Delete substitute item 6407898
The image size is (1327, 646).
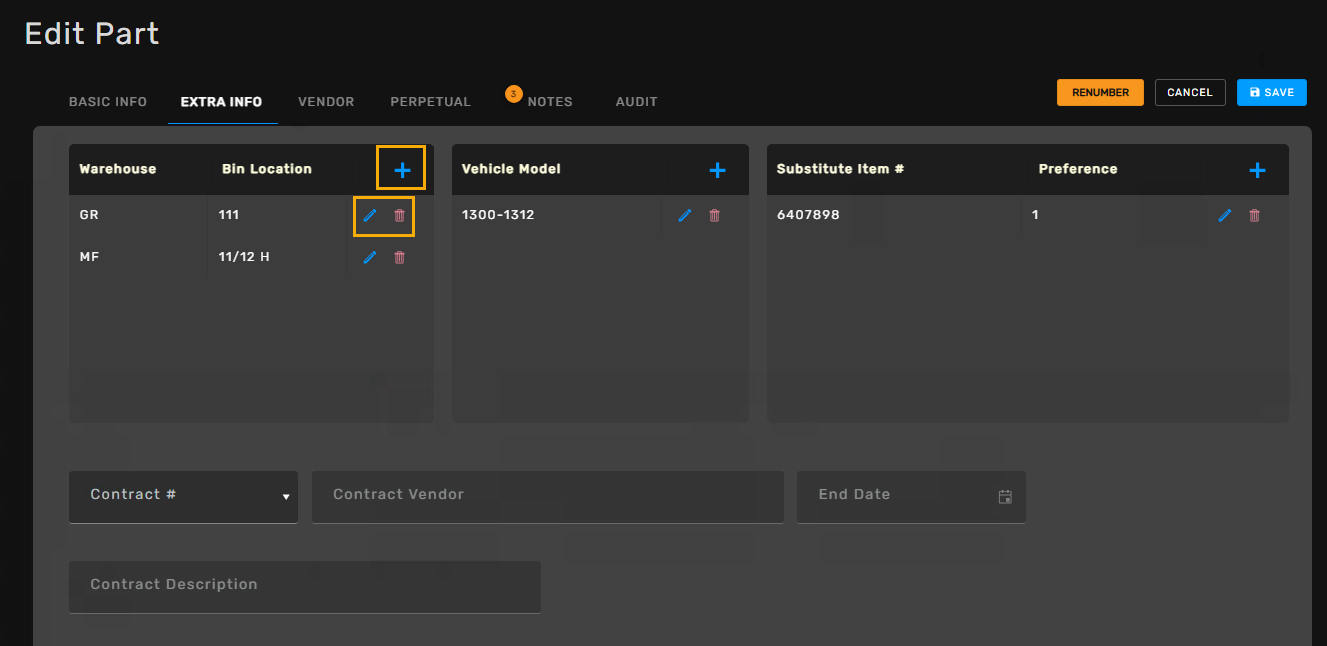pos(1254,216)
